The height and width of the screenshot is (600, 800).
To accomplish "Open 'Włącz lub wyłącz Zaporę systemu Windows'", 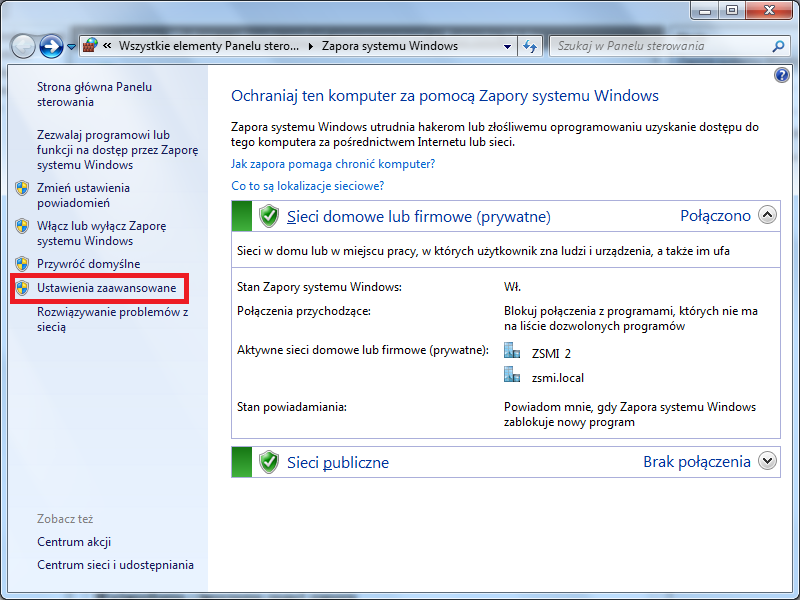I will pyautogui.click(x=102, y=233).
